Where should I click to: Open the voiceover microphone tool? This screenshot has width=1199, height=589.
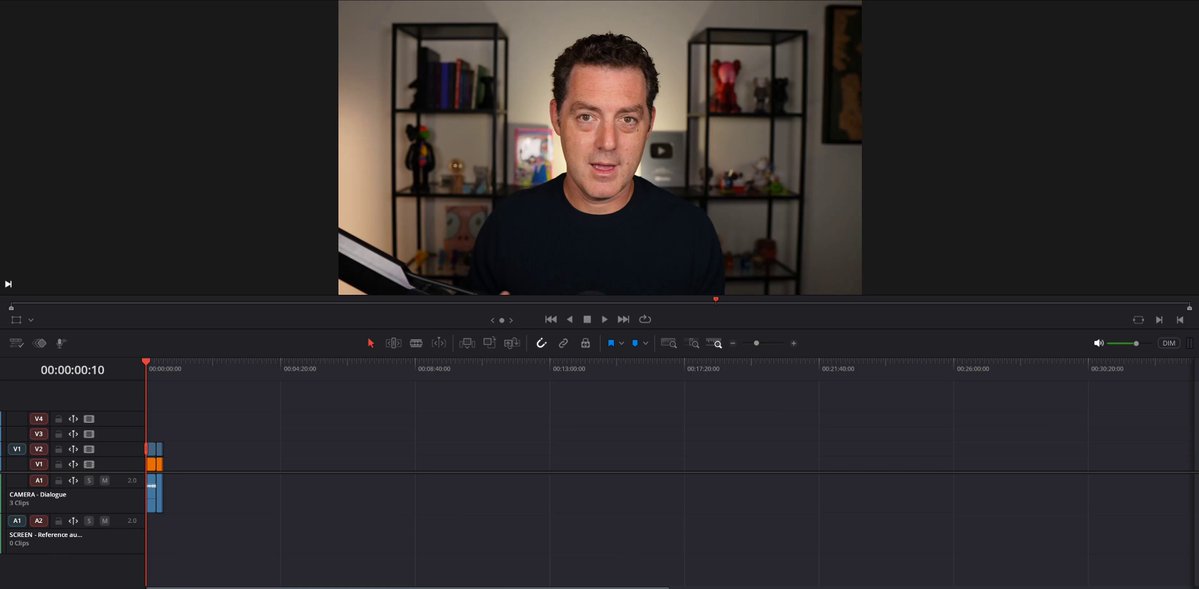pyautogui.click(x=60, y=343)
